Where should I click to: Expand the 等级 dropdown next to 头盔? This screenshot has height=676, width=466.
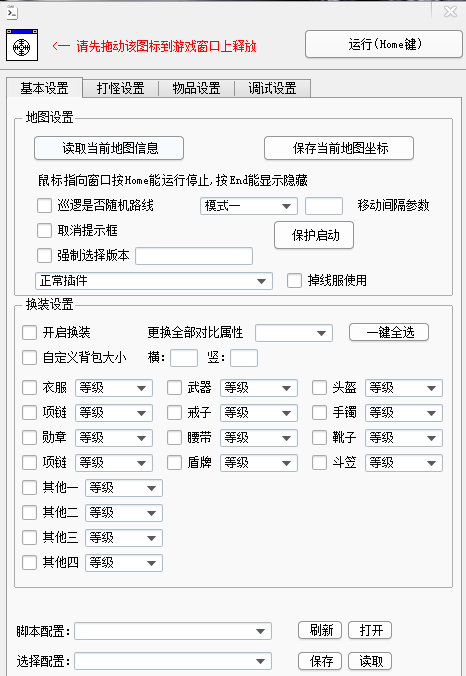point(403,388)
